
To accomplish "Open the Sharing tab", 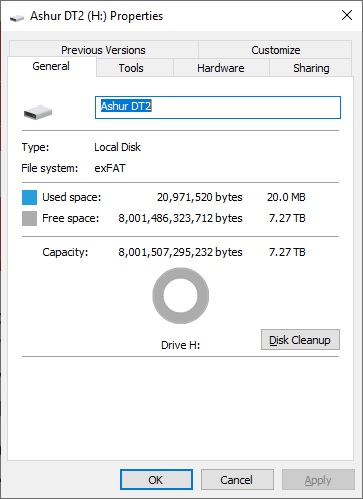I will [311, 68].
